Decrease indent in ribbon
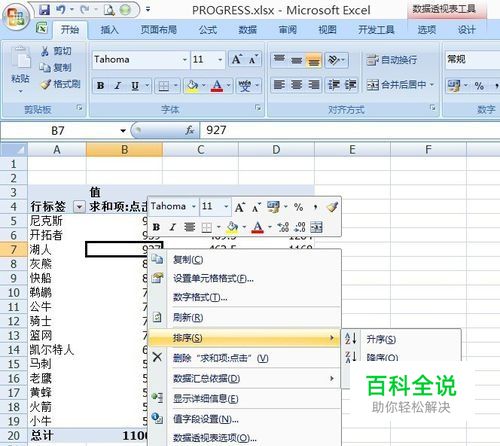500x446 pixels. 334,85
